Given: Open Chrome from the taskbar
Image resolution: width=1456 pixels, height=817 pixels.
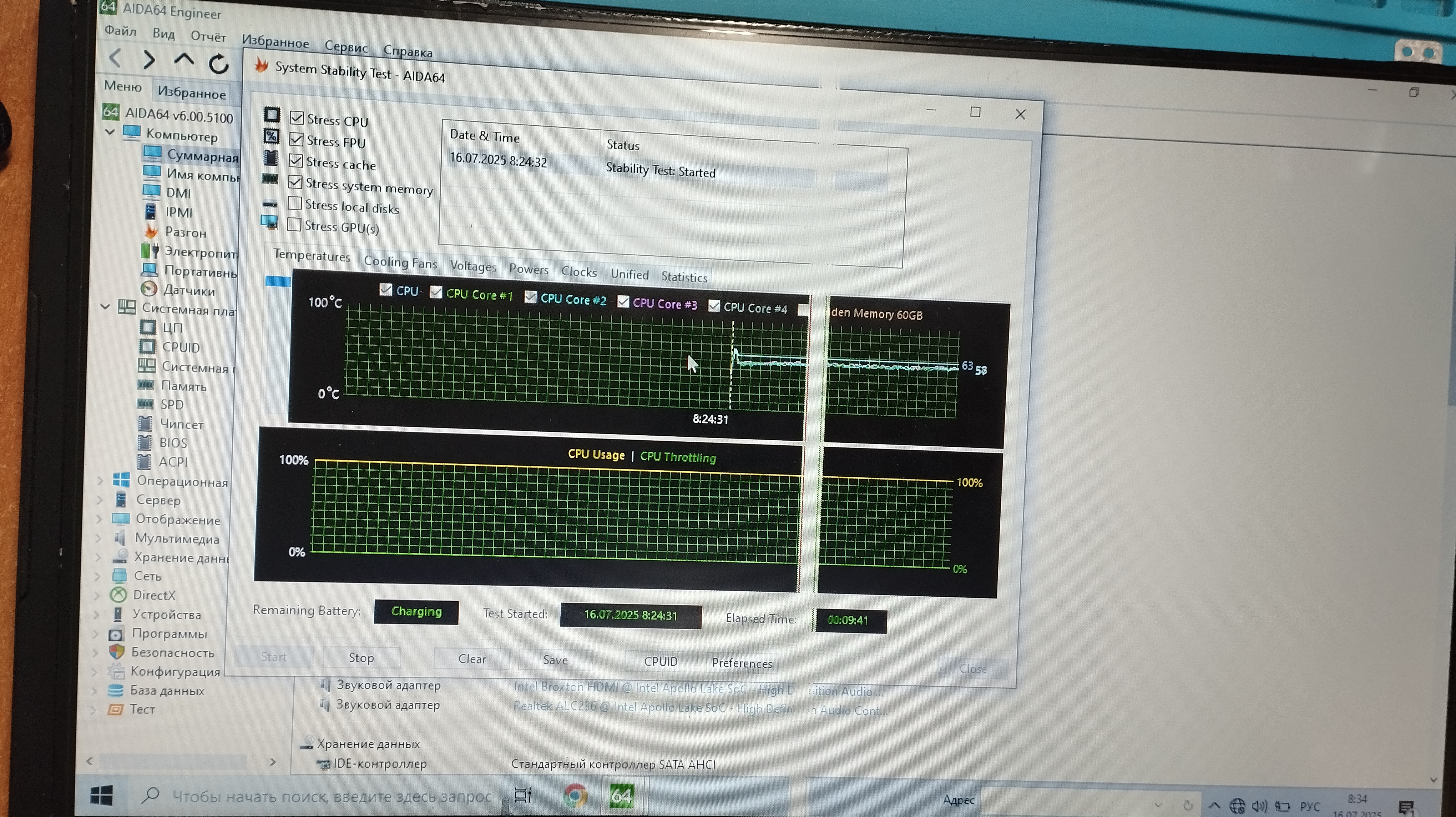Looking at the screenshot, I should (x=575, y=796).
